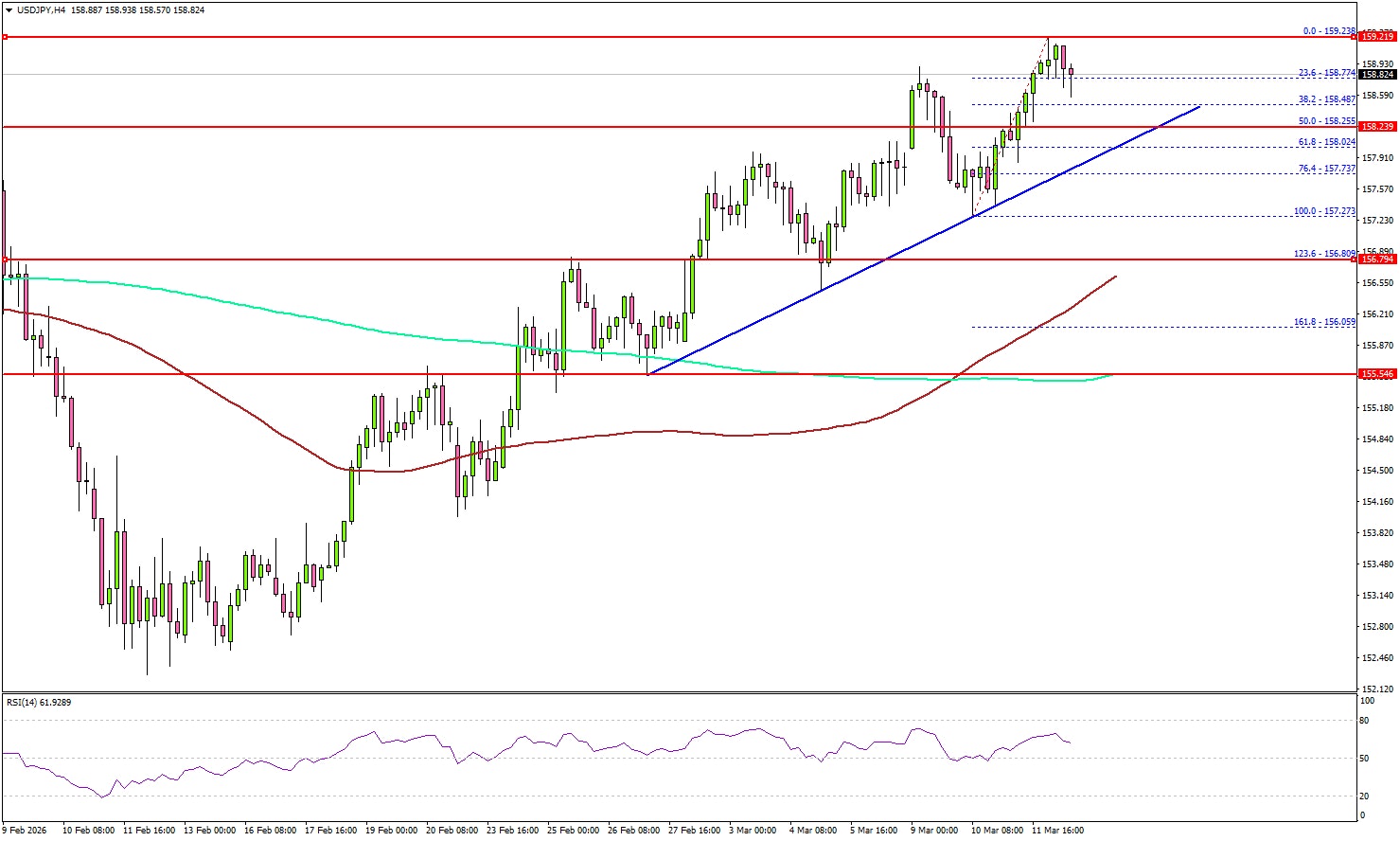
Task: Click the 3 Mar 00:00 time label
Action: [x=753, y=831]
